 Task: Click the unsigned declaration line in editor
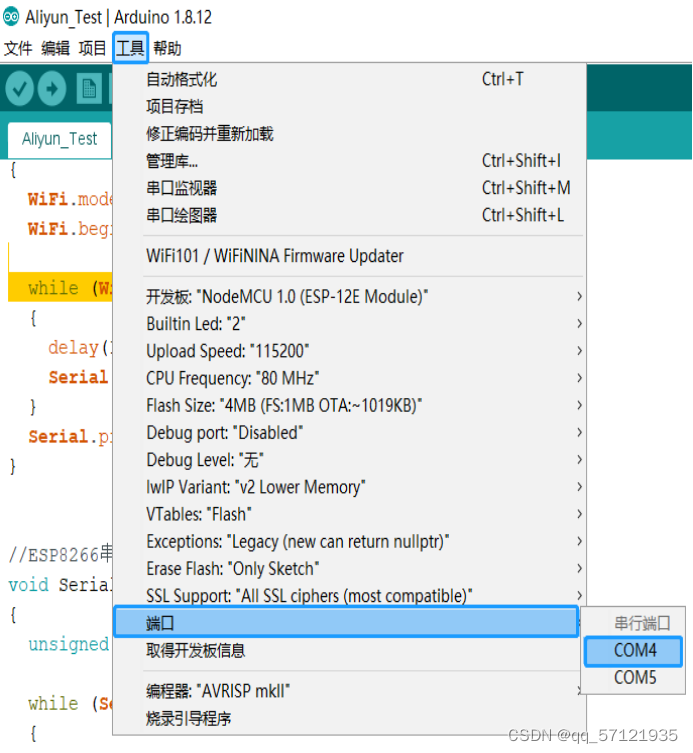pyautogui.click(x=69, y=644)
